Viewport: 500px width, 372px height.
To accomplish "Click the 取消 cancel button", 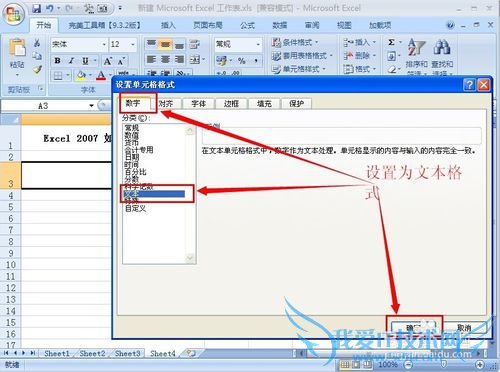I will [464, 328].
